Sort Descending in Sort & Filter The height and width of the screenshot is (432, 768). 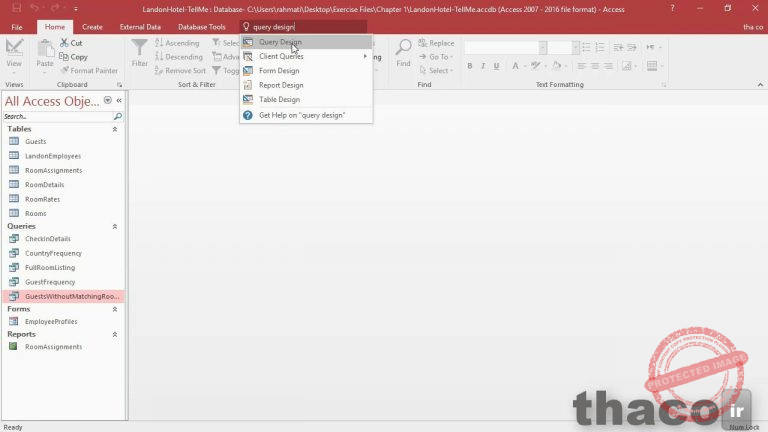click(178, 57)
